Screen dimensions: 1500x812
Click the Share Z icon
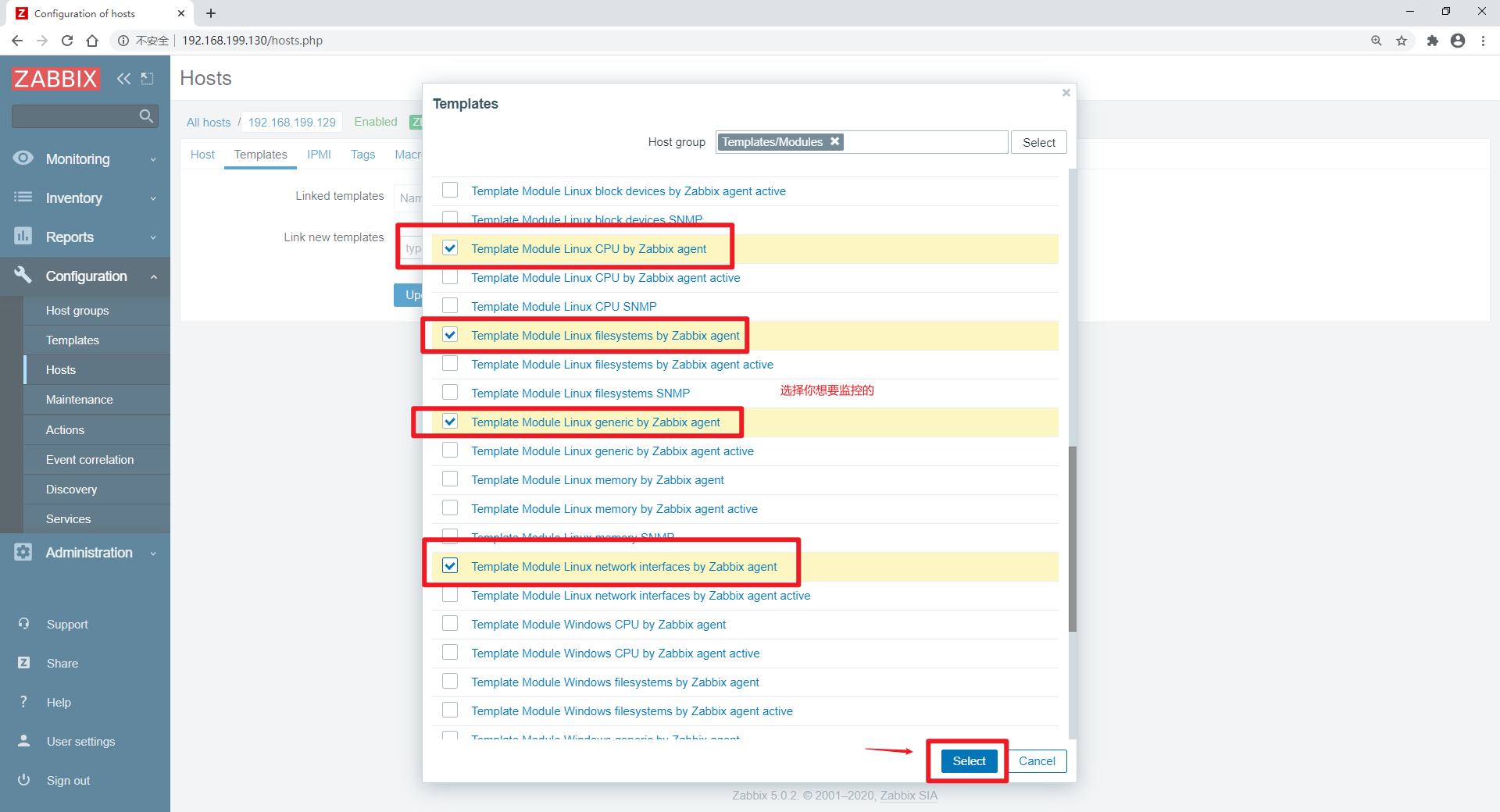24,663
